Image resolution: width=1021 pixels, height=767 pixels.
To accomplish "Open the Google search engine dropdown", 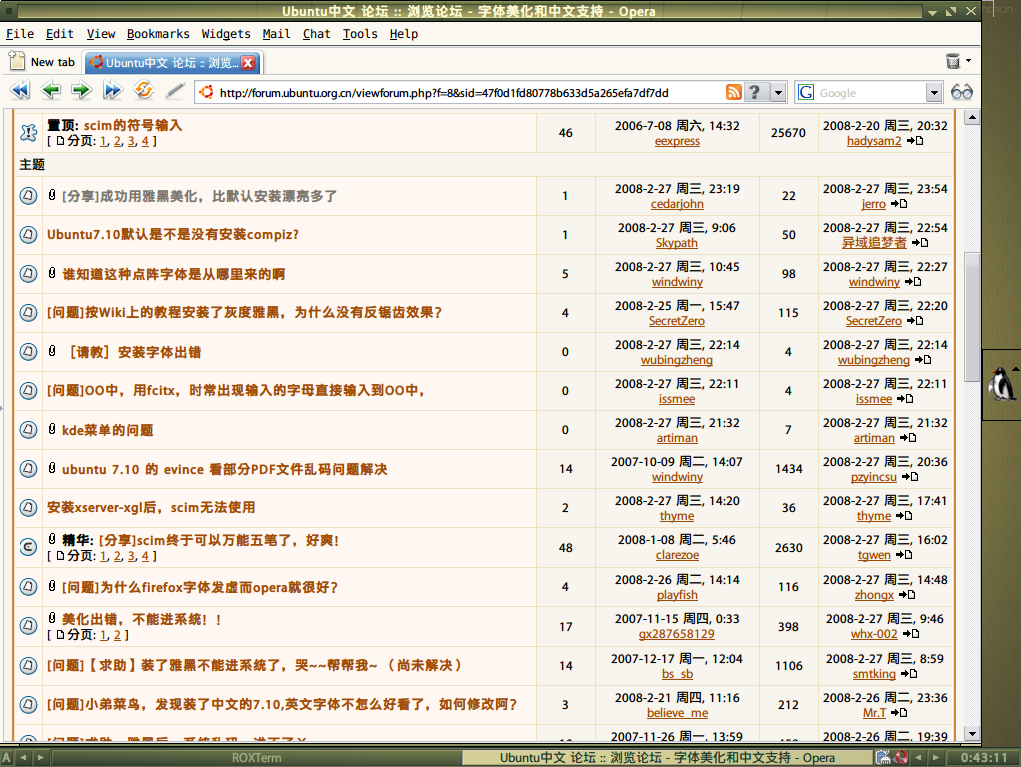I will coord(934,92).
